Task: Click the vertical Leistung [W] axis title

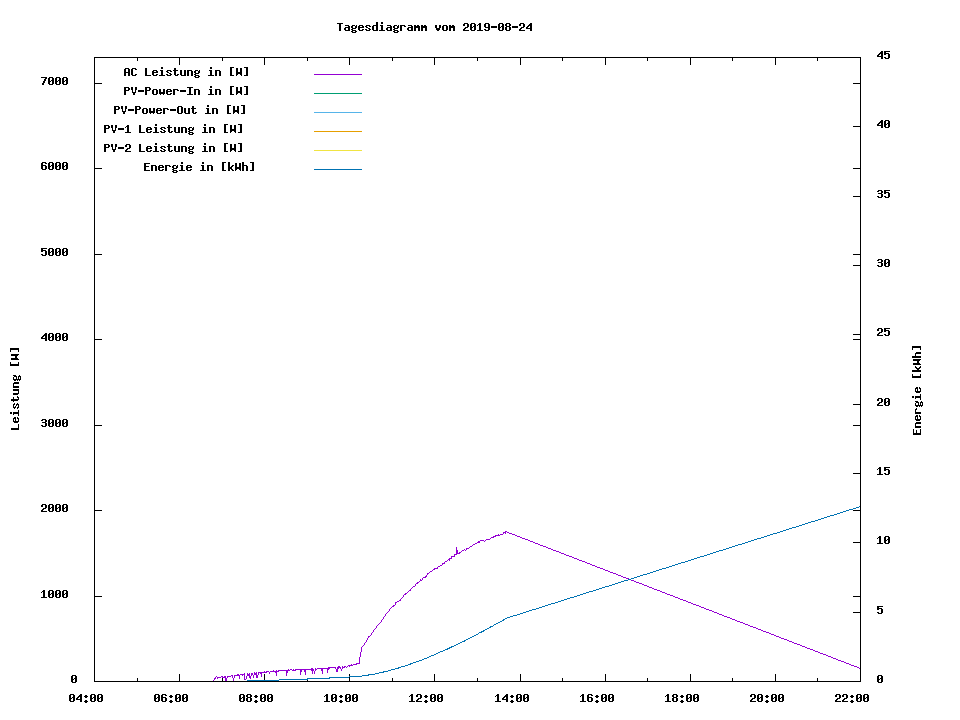Action: click(x=15, y=389)
